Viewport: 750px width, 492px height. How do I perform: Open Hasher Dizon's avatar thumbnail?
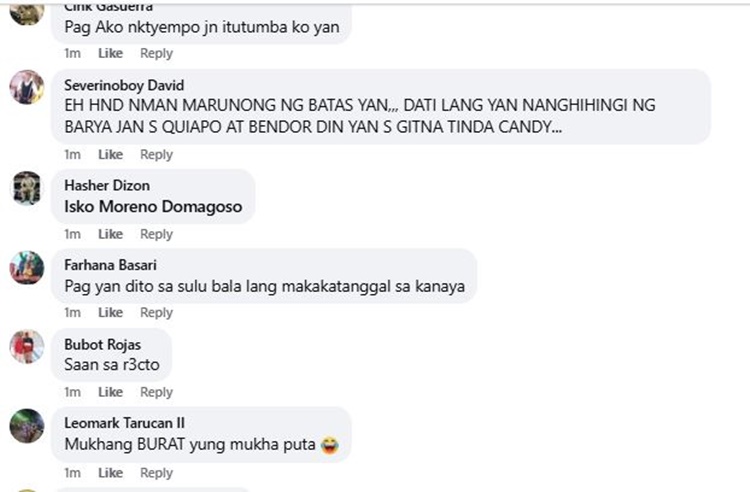(x=27, y=188)
